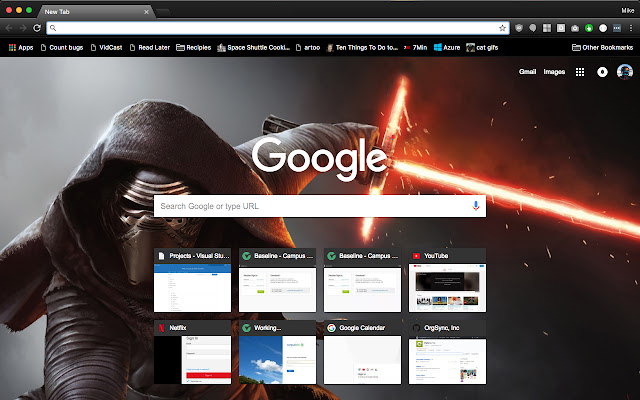Open the Google apps grid launcher
The image size is (640, 400).
pos(580,72)
